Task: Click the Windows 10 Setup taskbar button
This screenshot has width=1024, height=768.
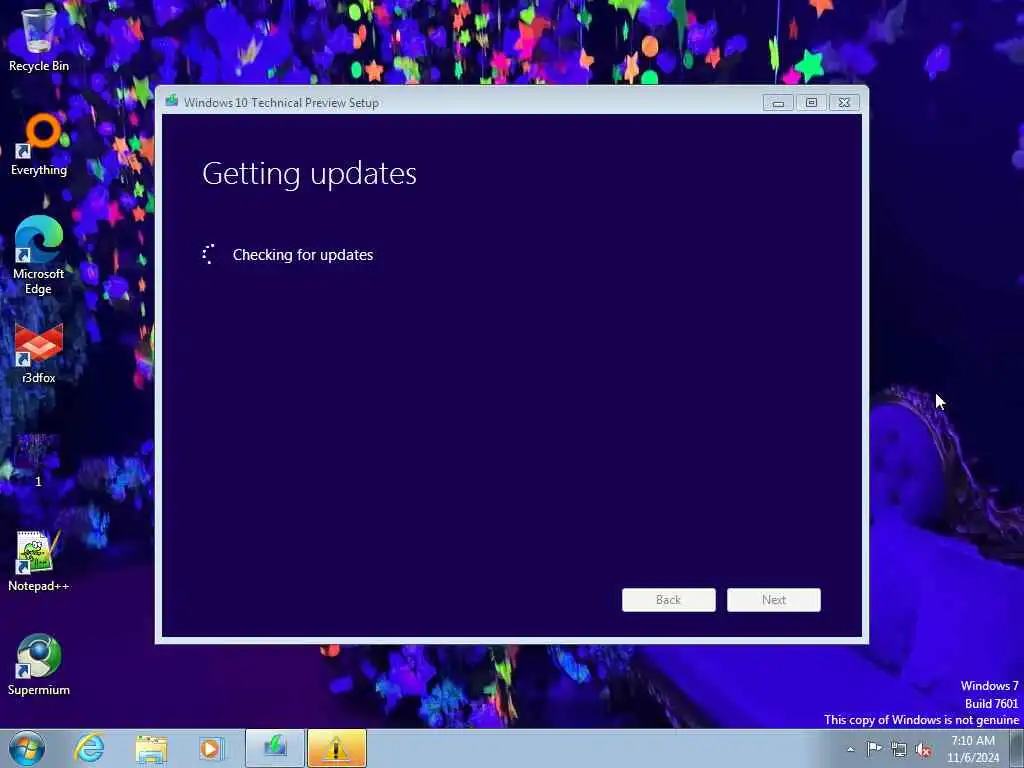Action: 275,748
